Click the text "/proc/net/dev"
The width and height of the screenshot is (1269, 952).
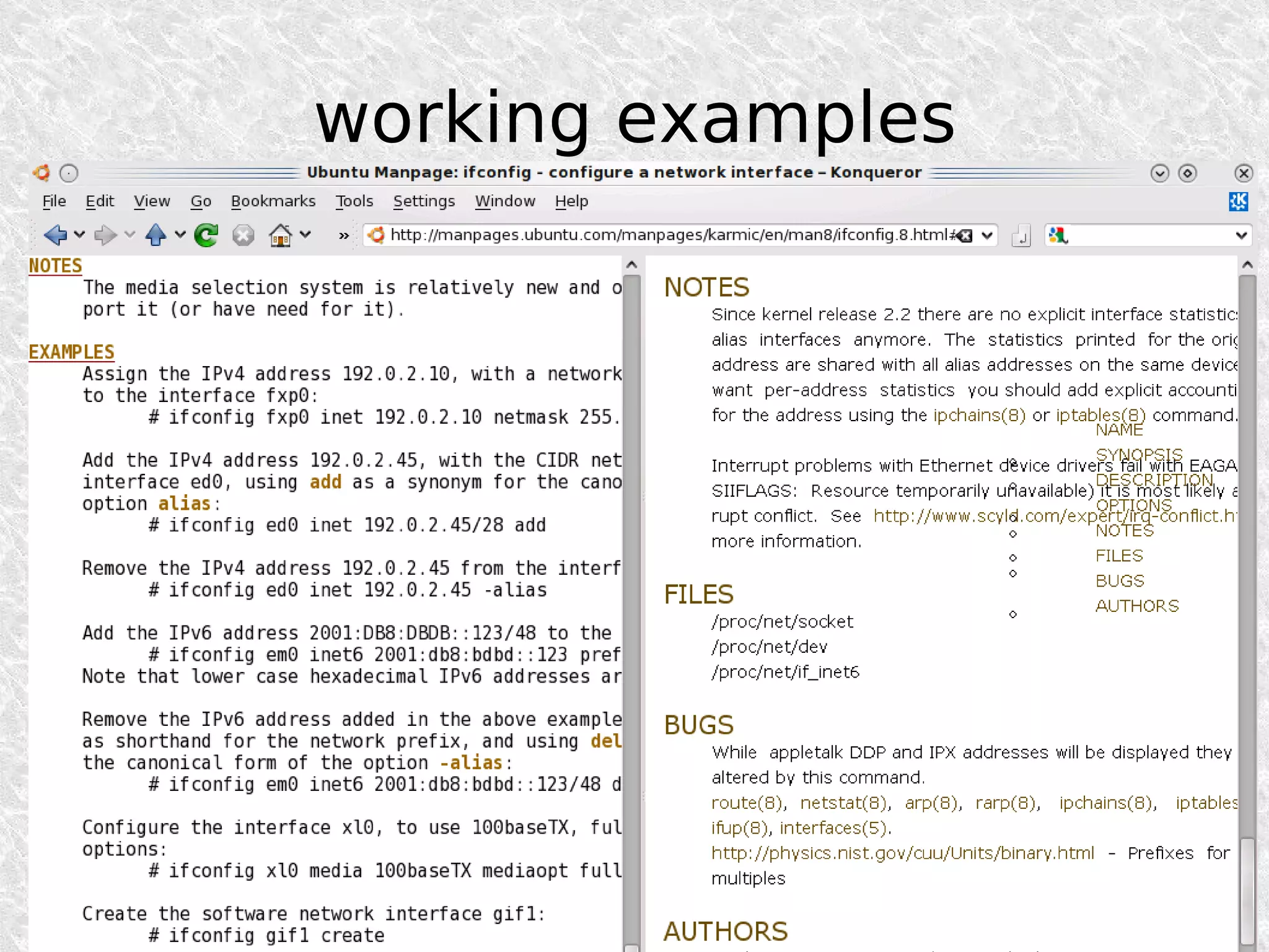(769, 647)
